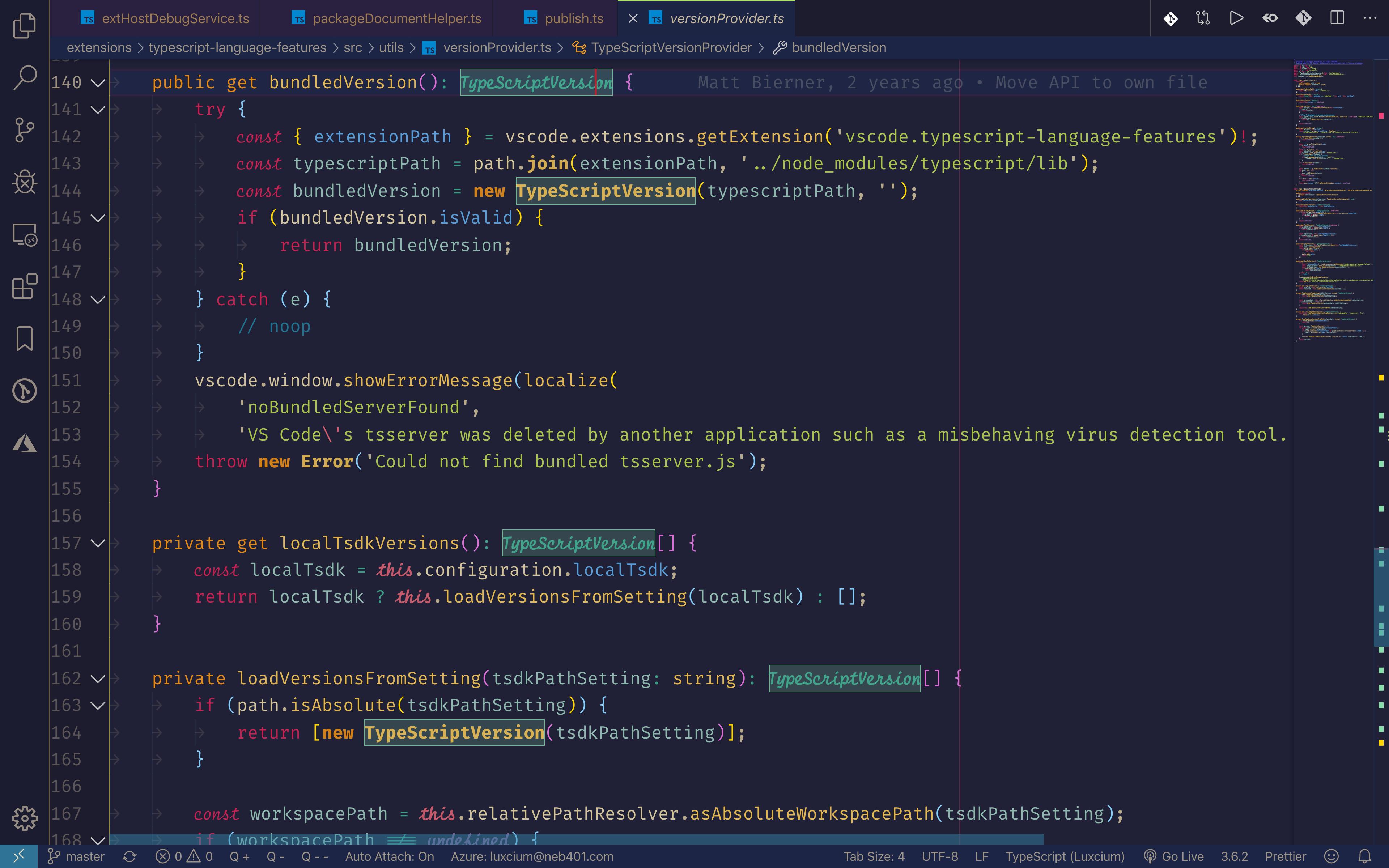Open the Explorer view in activity bar
This screenshot has width=1389, height=868.
pyautogui.click(x=24, y=26)
